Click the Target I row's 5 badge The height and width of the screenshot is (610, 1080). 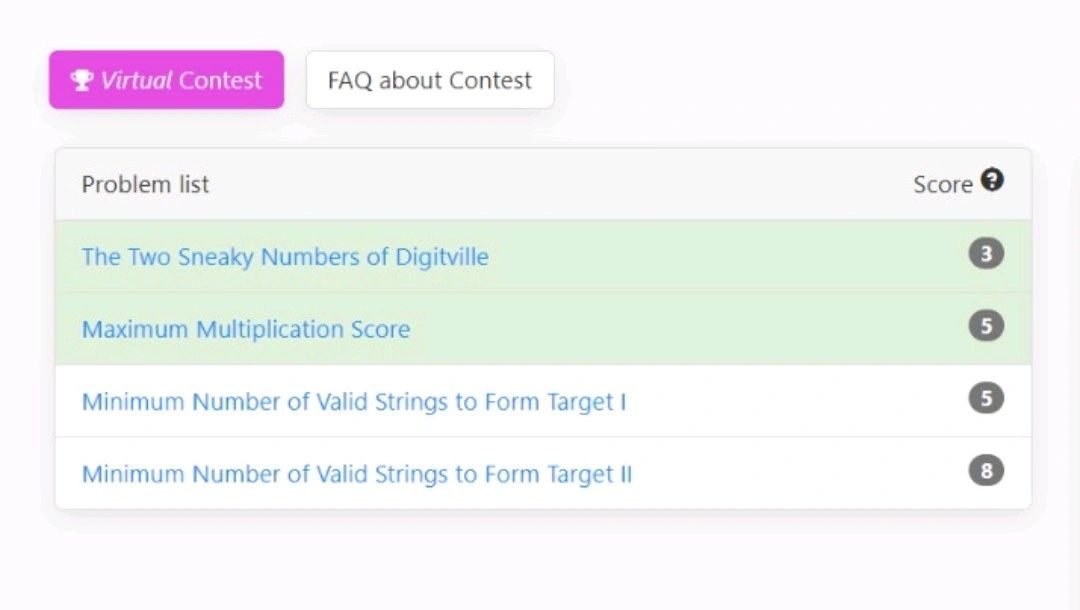coord(986,398)
